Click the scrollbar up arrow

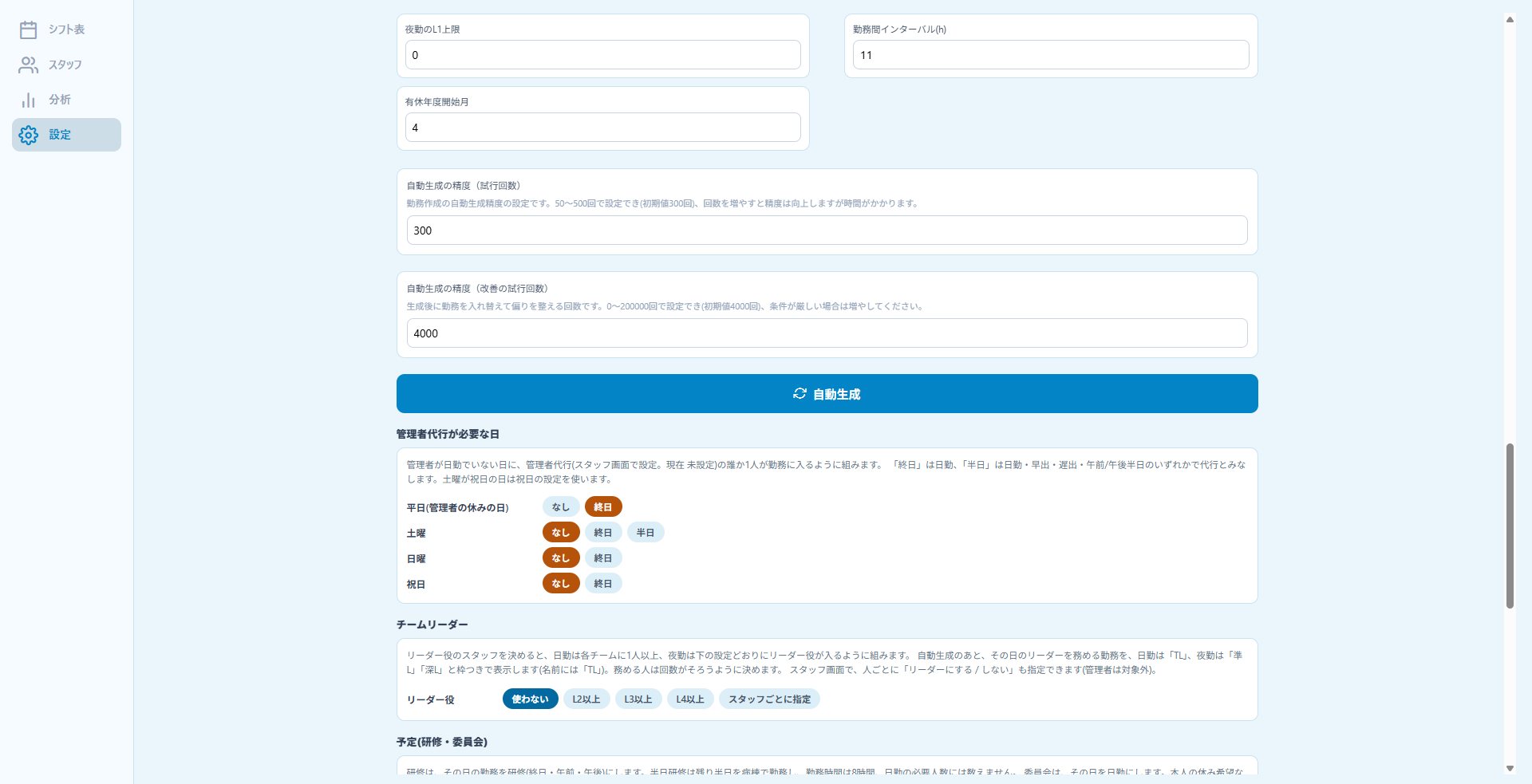1510,19
